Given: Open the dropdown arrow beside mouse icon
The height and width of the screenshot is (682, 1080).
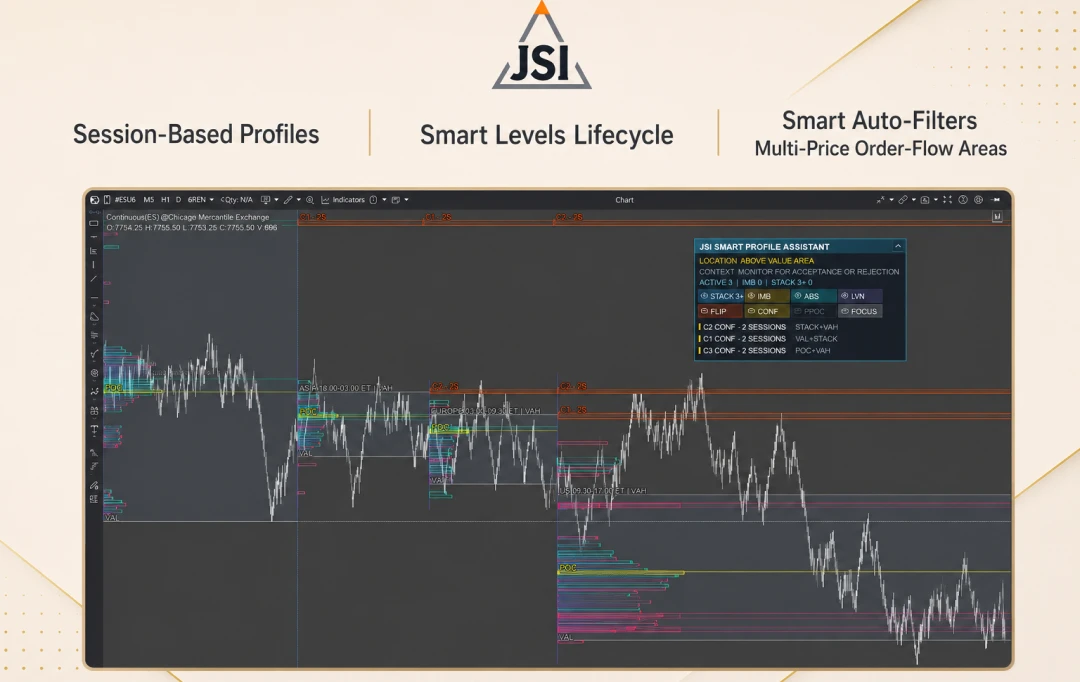Looking at the screenshot, I should click(x=384, y=200).
